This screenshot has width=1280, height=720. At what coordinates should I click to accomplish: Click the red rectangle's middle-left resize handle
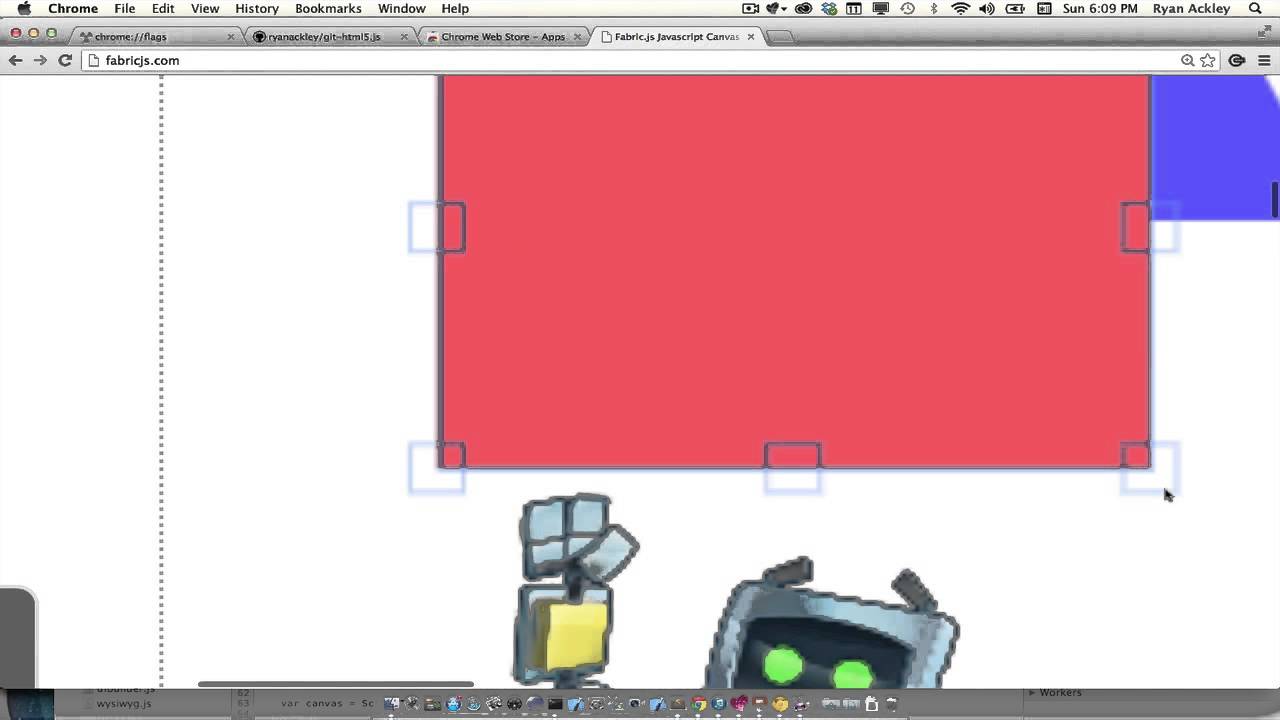click(438, 227)
